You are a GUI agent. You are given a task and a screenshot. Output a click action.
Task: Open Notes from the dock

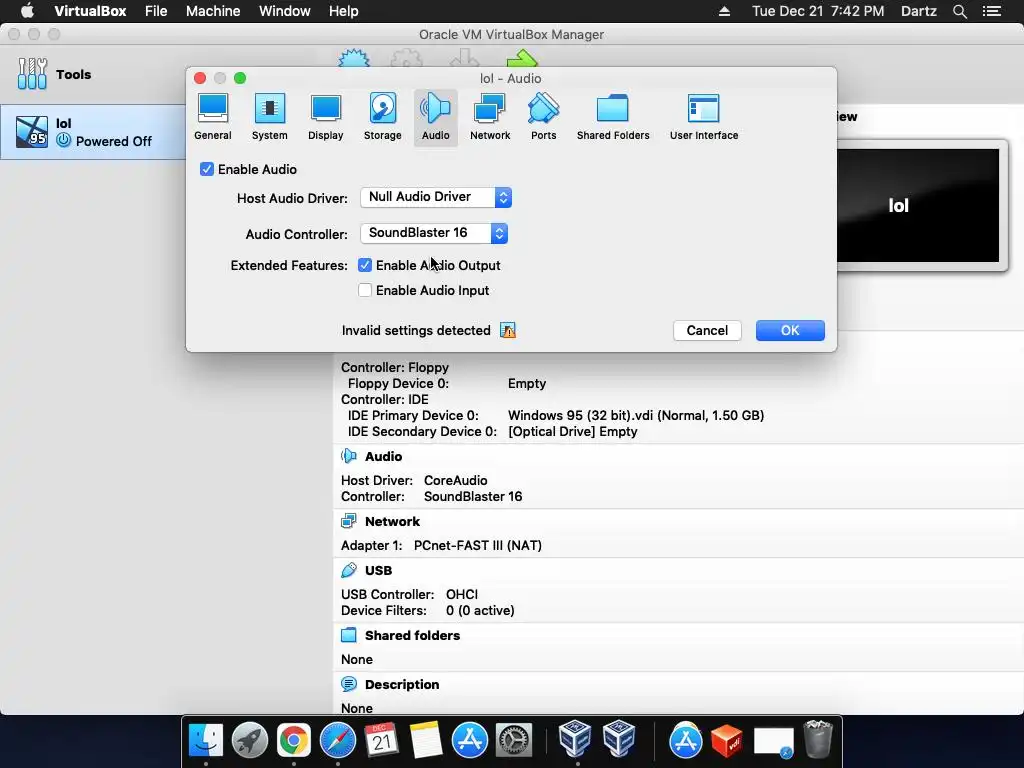pos(426,740)
